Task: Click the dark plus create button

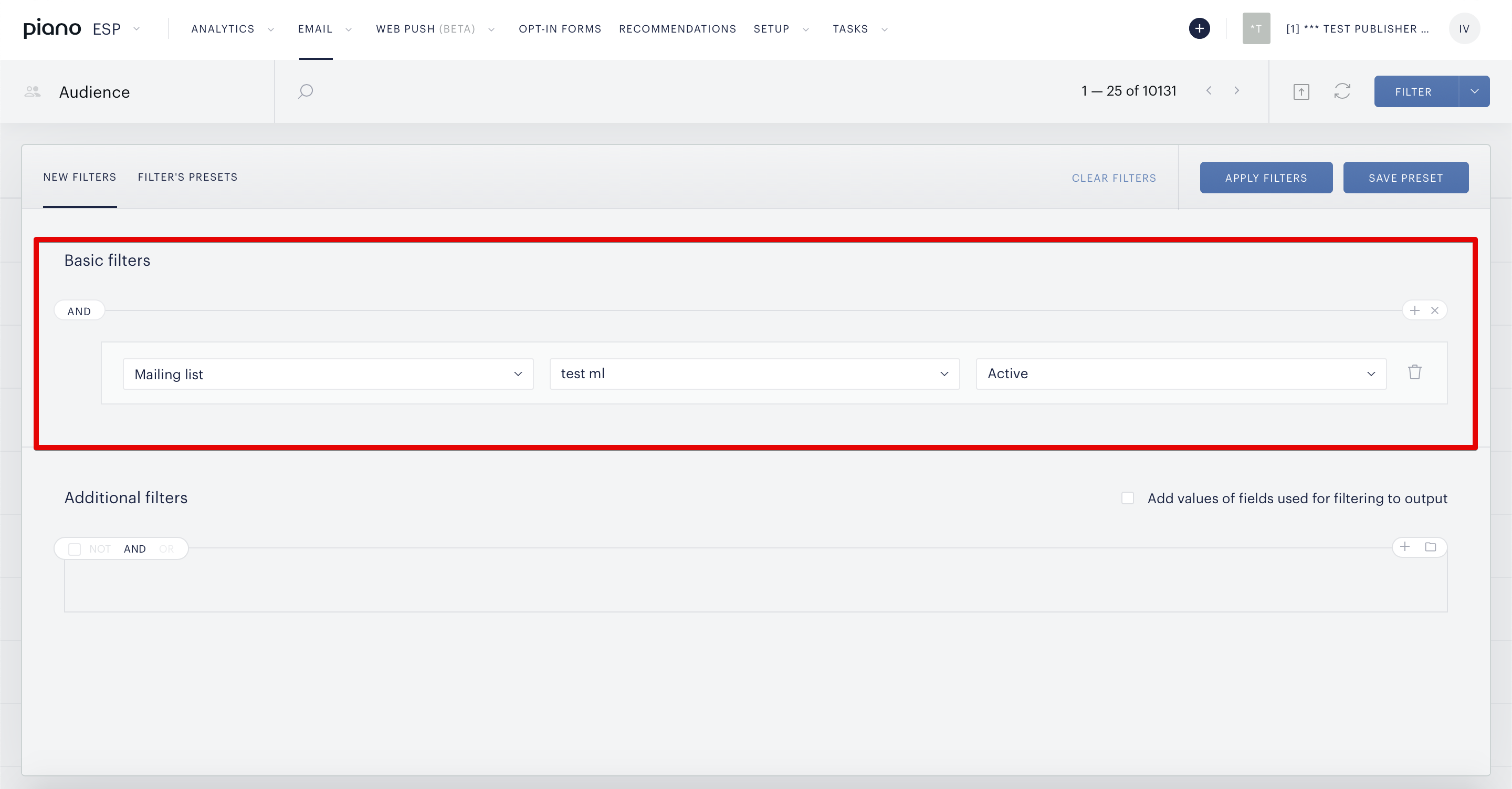Action: point(1199,28)
